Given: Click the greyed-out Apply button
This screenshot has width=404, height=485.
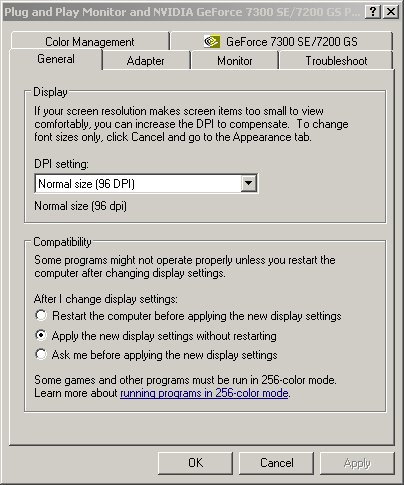Looking at the screenshot, I should (x=357, y=463).
